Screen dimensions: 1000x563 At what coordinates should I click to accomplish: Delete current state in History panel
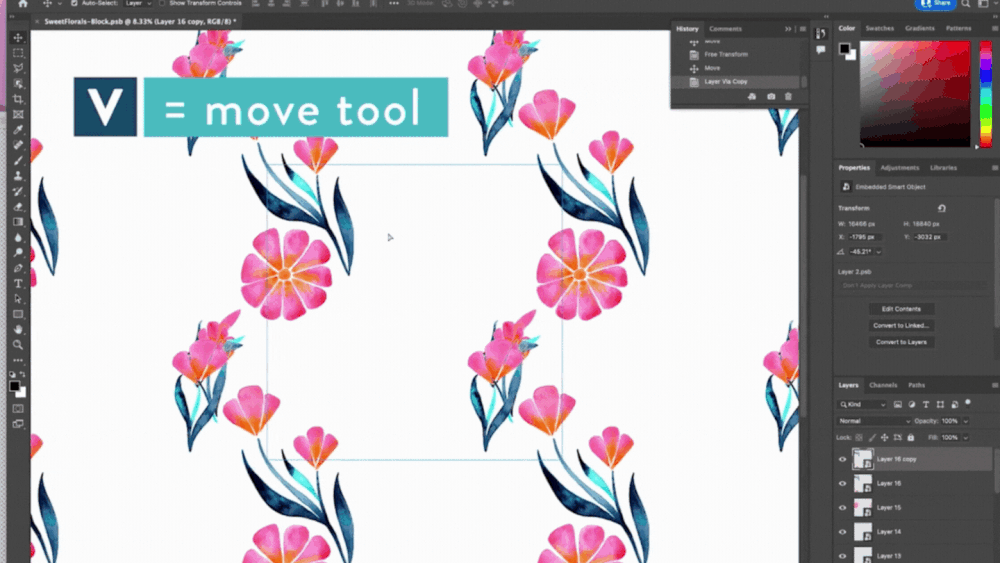pyautogui.click(x=788, y=96)
